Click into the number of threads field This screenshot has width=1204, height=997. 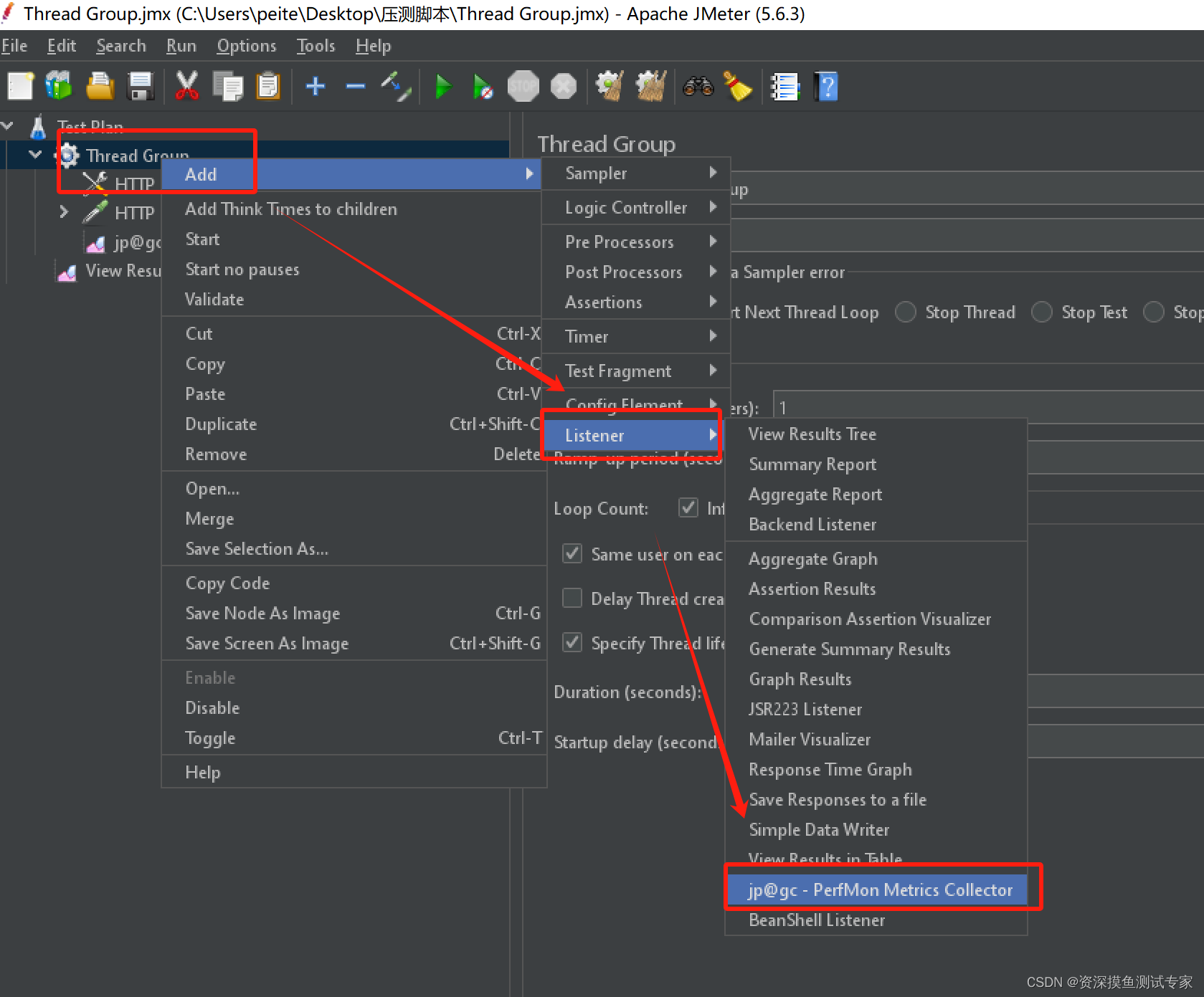[988, 408]
